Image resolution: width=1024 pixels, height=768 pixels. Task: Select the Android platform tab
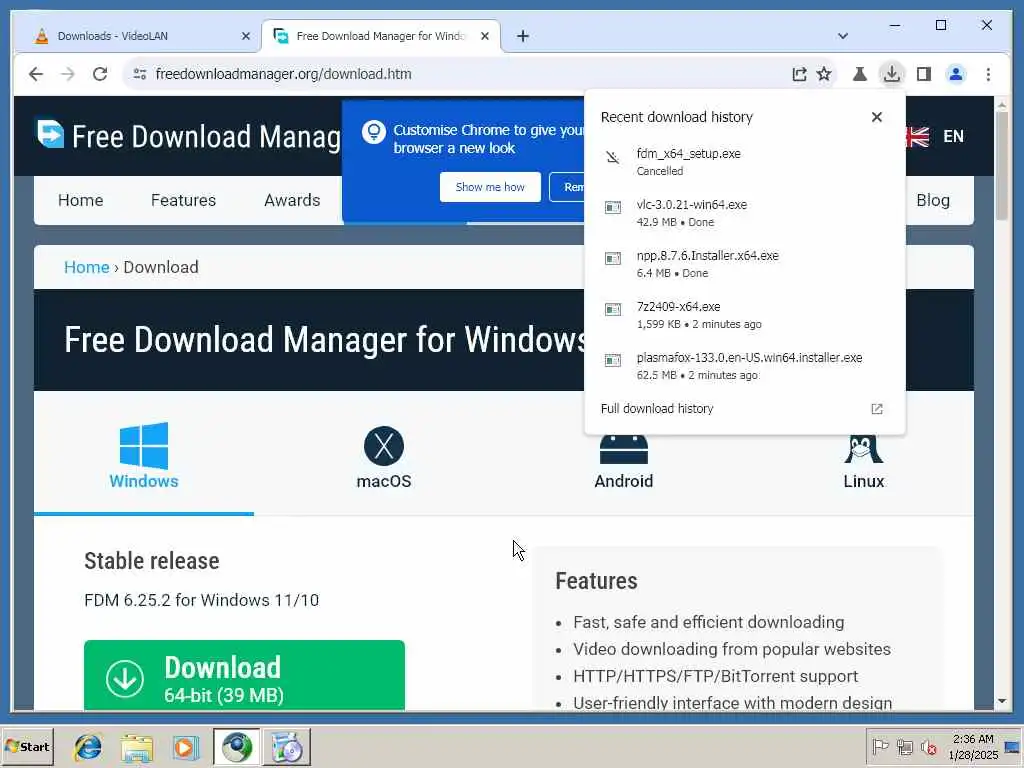(x=624, y=462)
